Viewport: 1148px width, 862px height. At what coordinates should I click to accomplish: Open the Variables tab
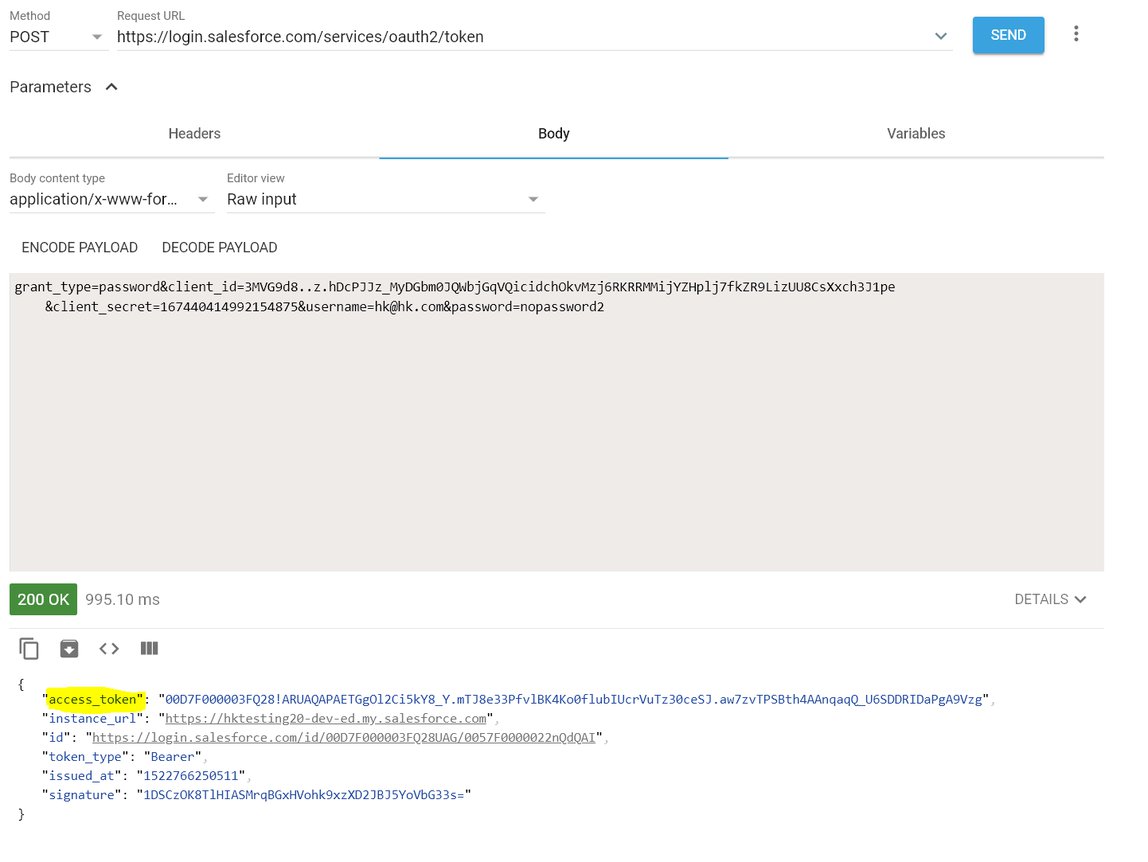click(916, 133)
